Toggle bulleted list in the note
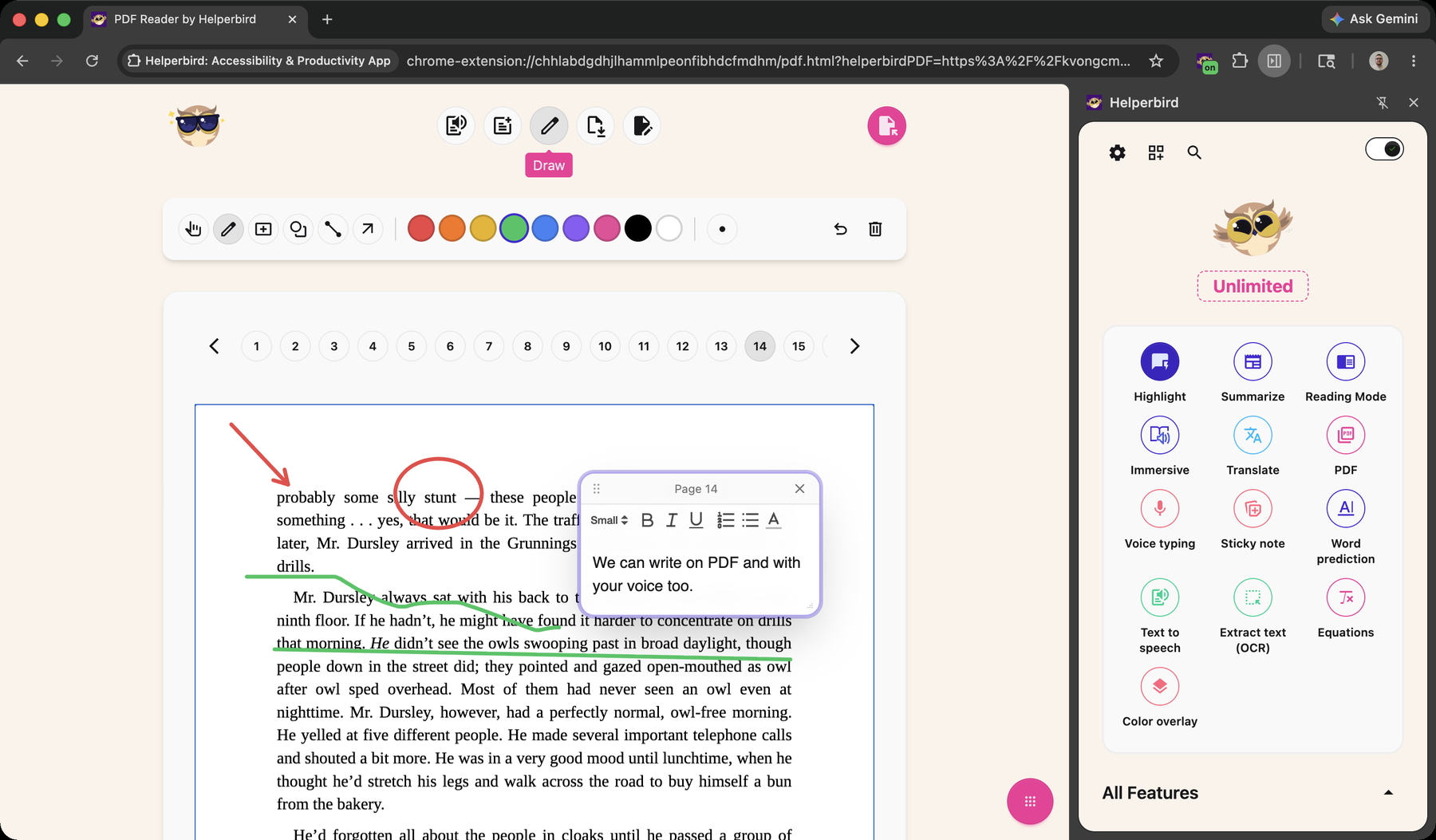Image resolution: width=1436 pixels, height=840 pixels. tap(750, 520)
